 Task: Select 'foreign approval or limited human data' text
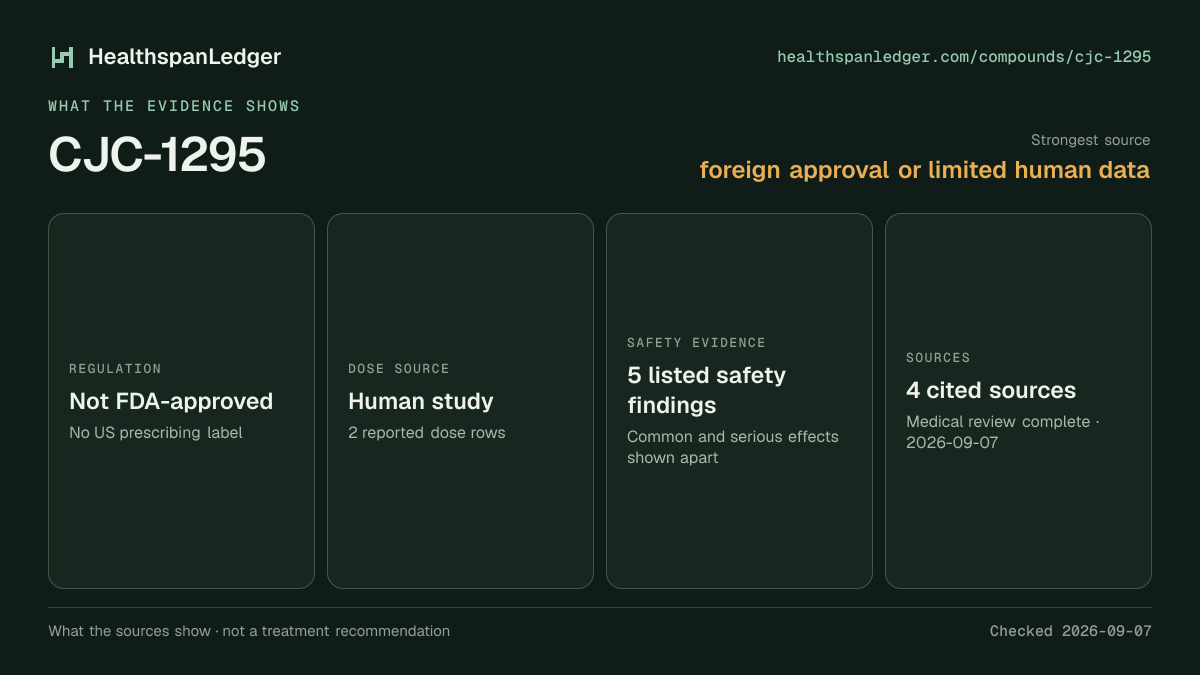(925, 170)
